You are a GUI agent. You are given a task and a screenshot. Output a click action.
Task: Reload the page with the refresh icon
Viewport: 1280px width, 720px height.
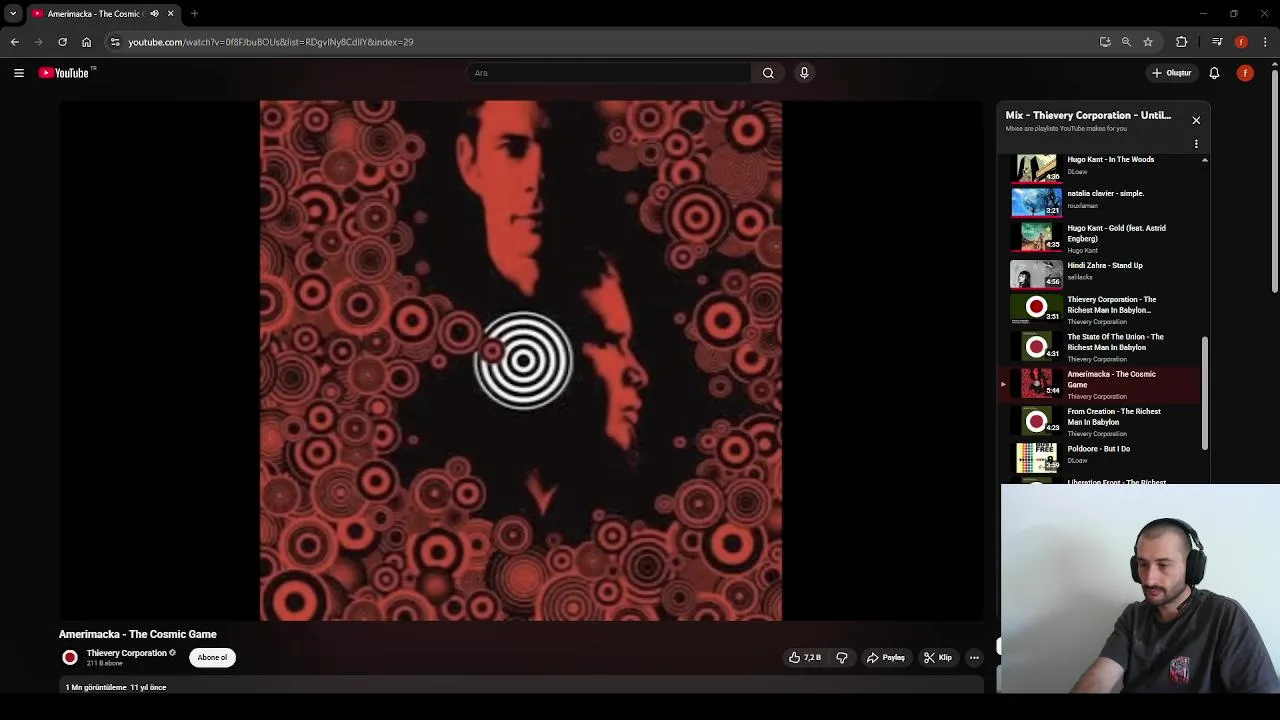point(63,42)
